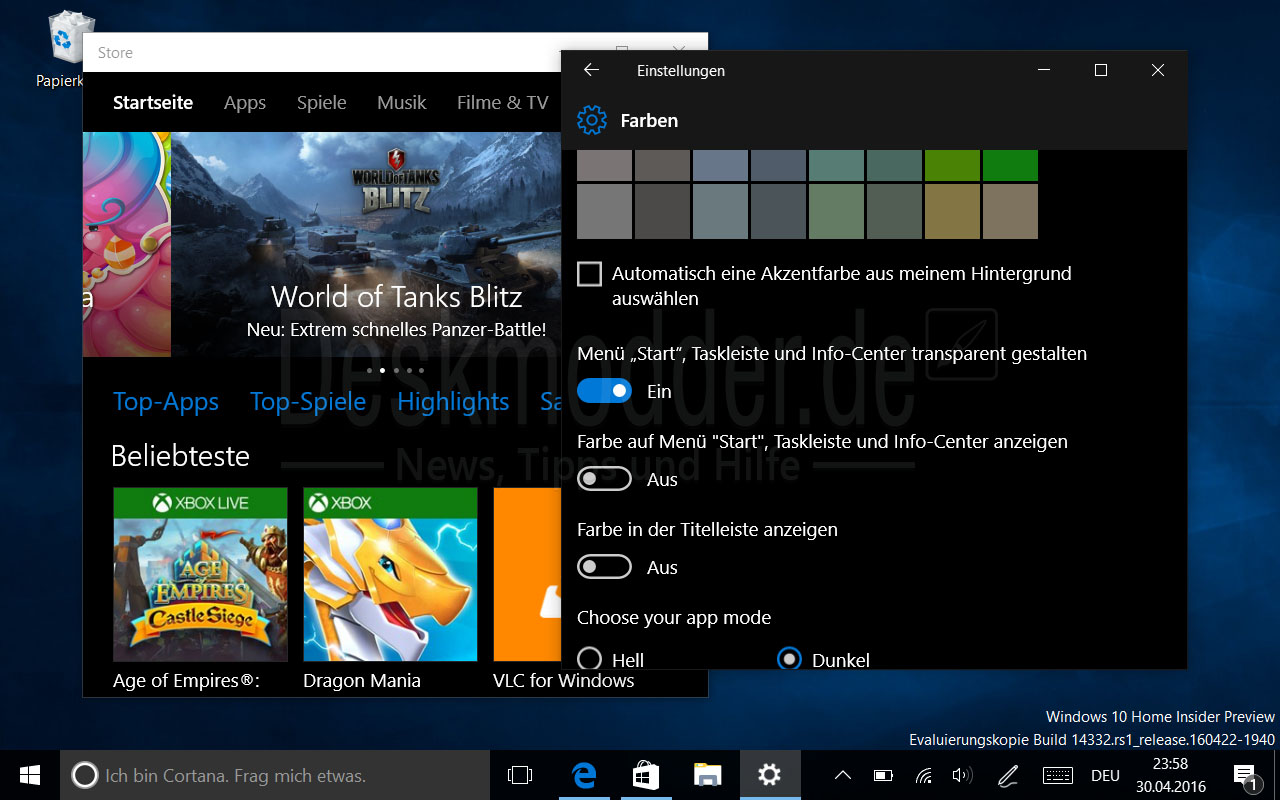The height and width of the screenshot is (800, 1280).
Task: Open Task View from the taskbar
Action: point(520,775)
